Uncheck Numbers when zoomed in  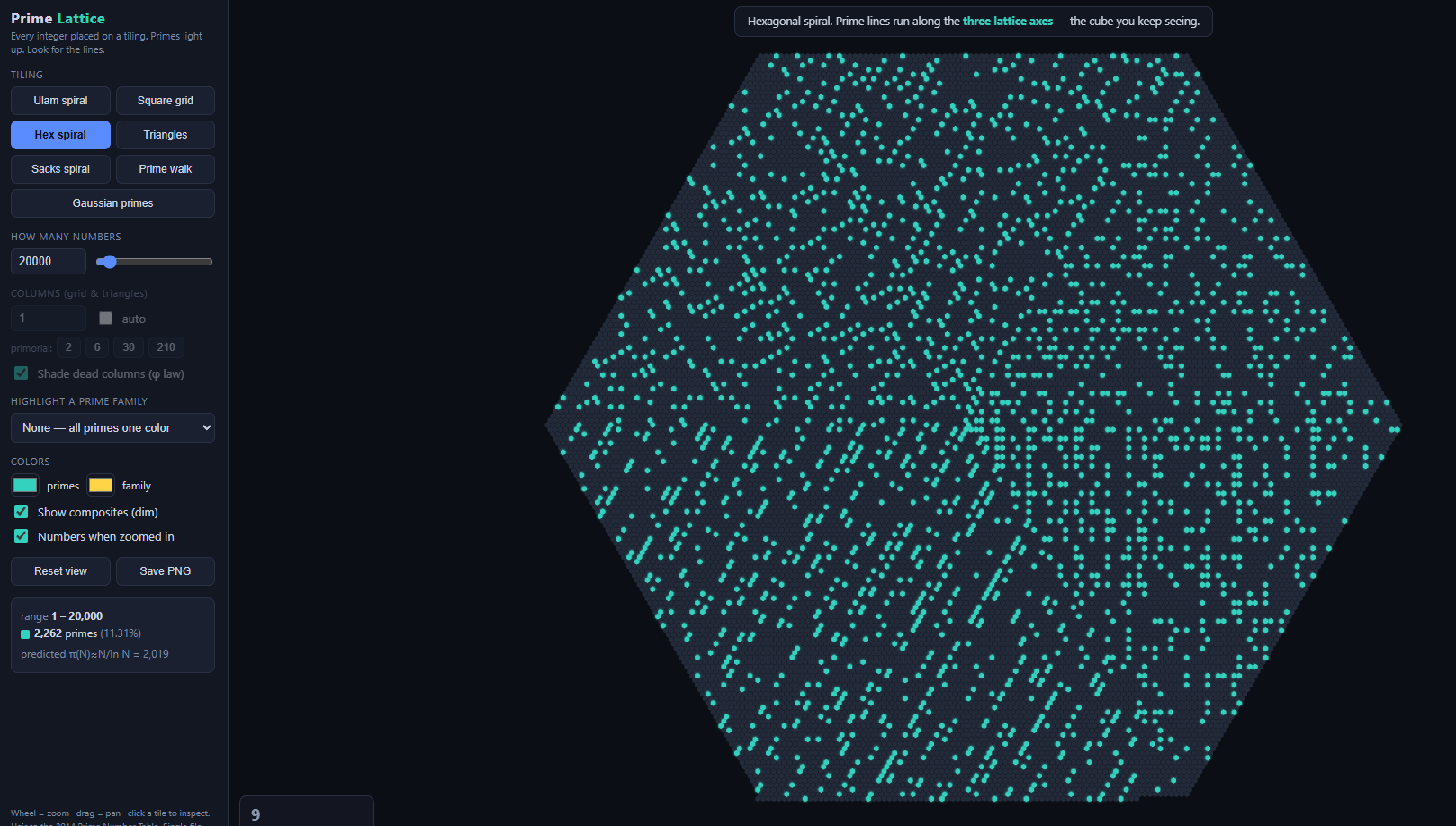click(x=21, y=536)
